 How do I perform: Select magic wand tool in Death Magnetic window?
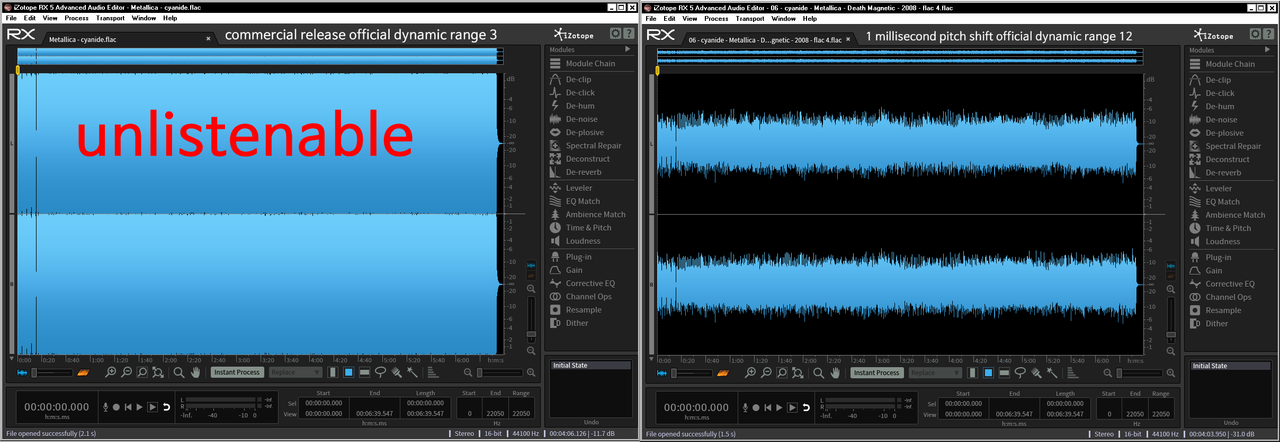click(1052, 372)
